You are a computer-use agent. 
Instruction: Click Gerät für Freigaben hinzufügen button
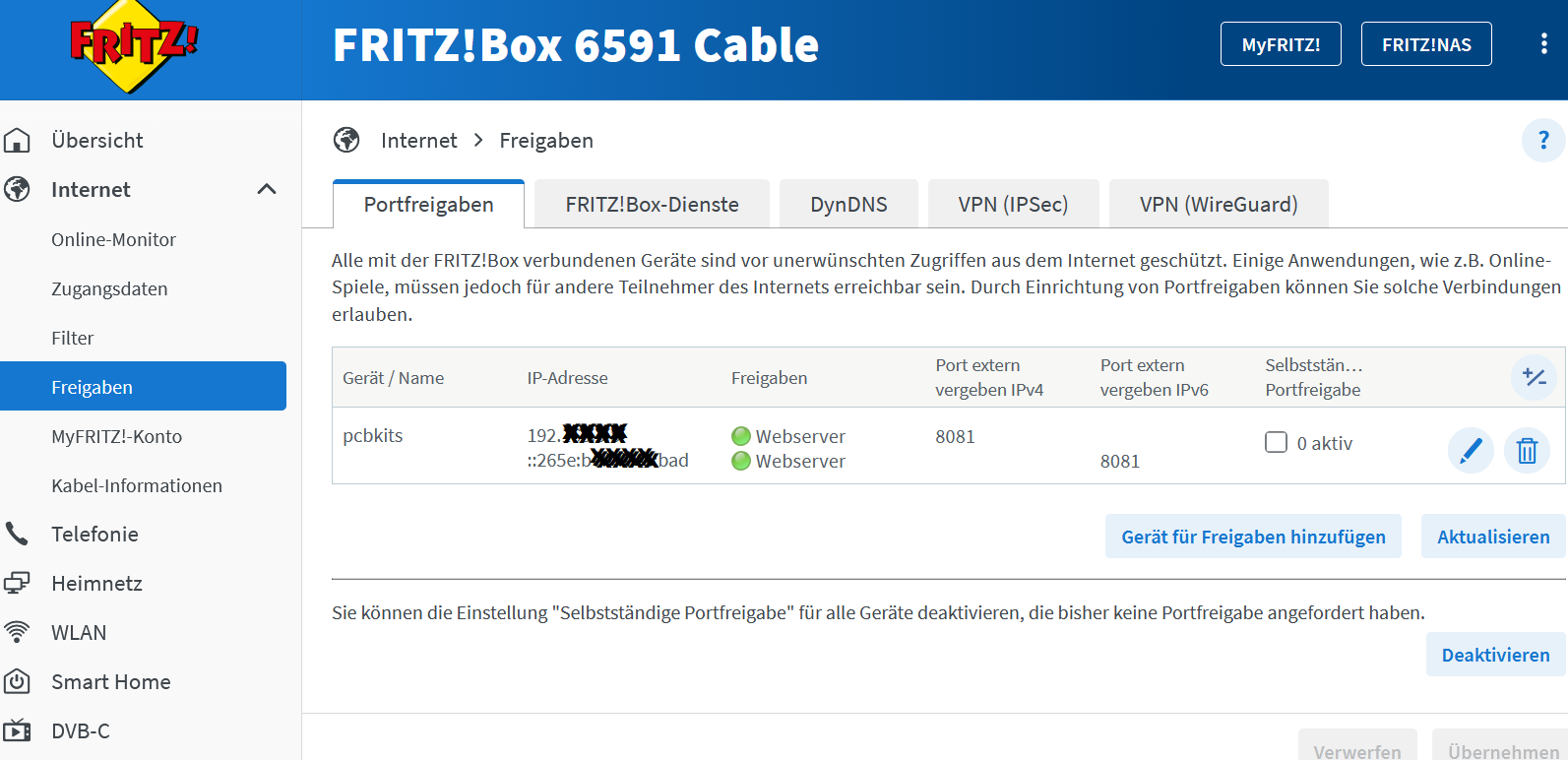(1253, 537)
